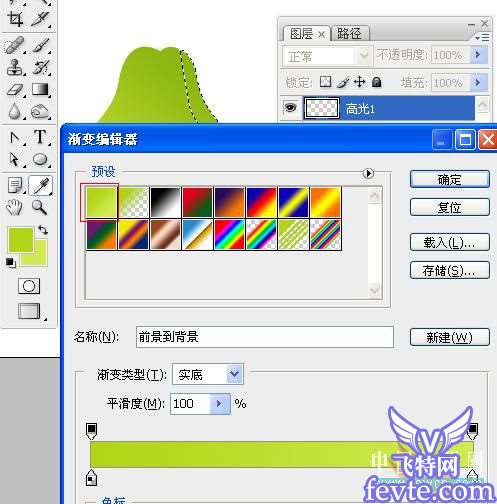Click the 复位 button
This screenshot has width=497, height=504.
tap(450, 207)
